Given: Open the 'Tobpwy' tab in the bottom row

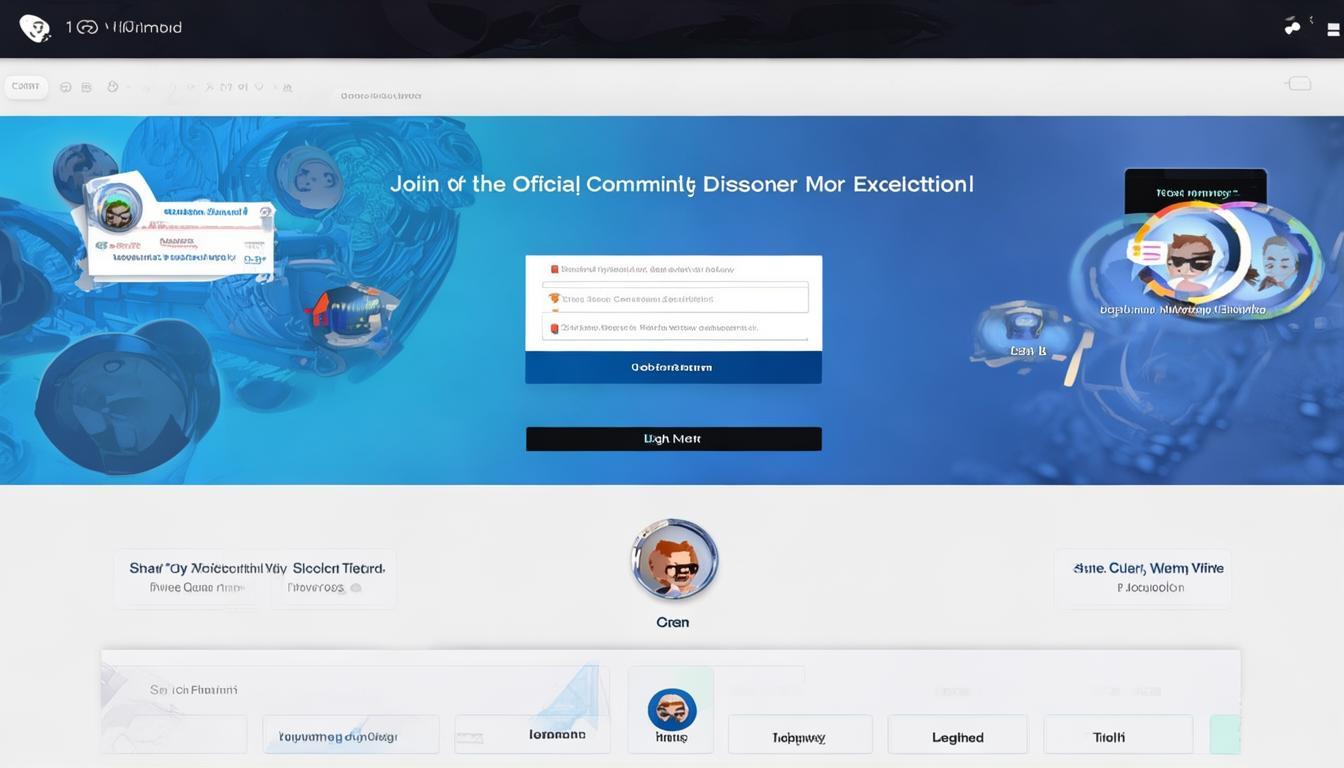Looking at the screenshot, I should point(799,737).
